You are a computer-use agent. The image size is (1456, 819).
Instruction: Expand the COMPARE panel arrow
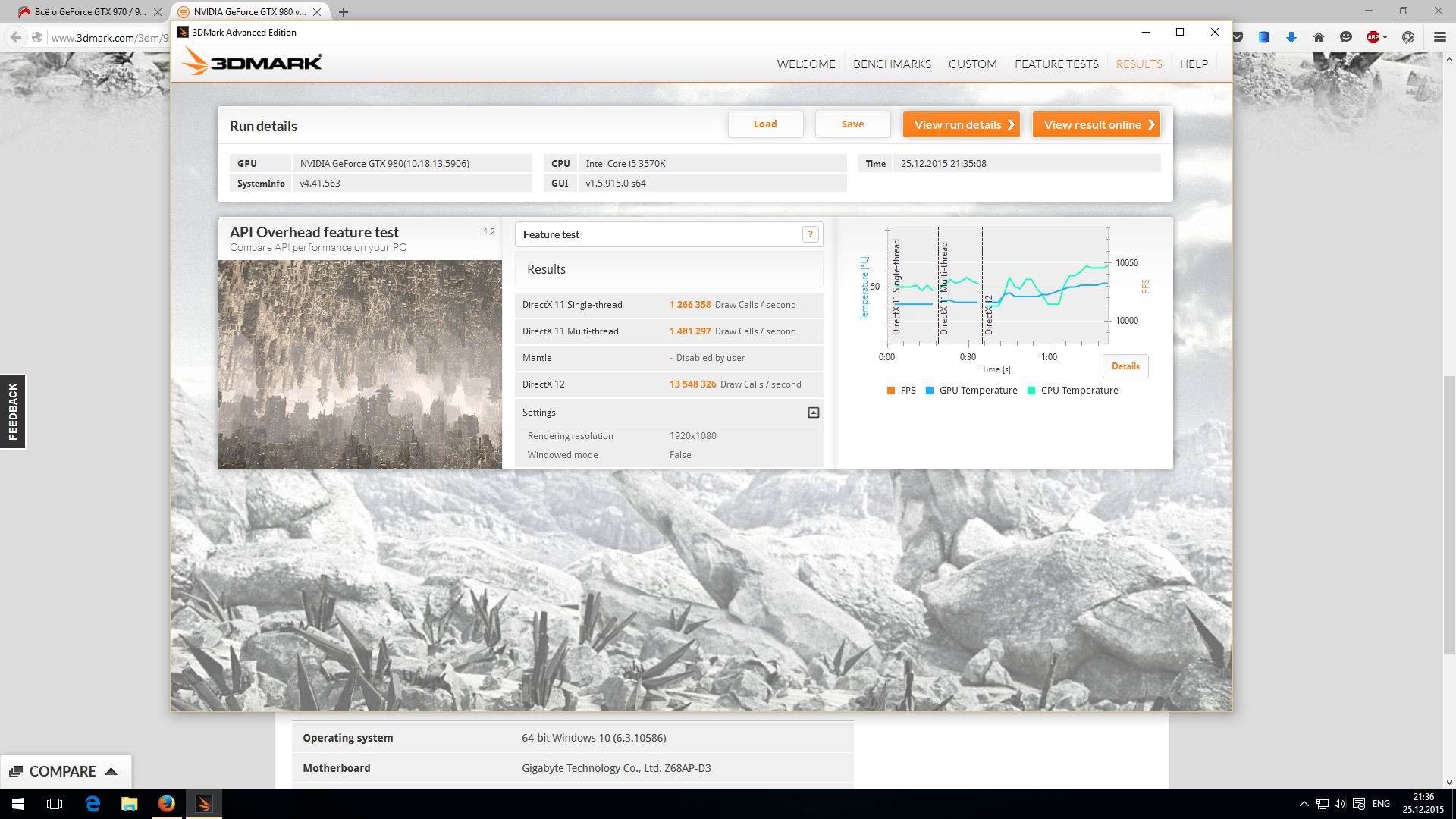[111, 771]
